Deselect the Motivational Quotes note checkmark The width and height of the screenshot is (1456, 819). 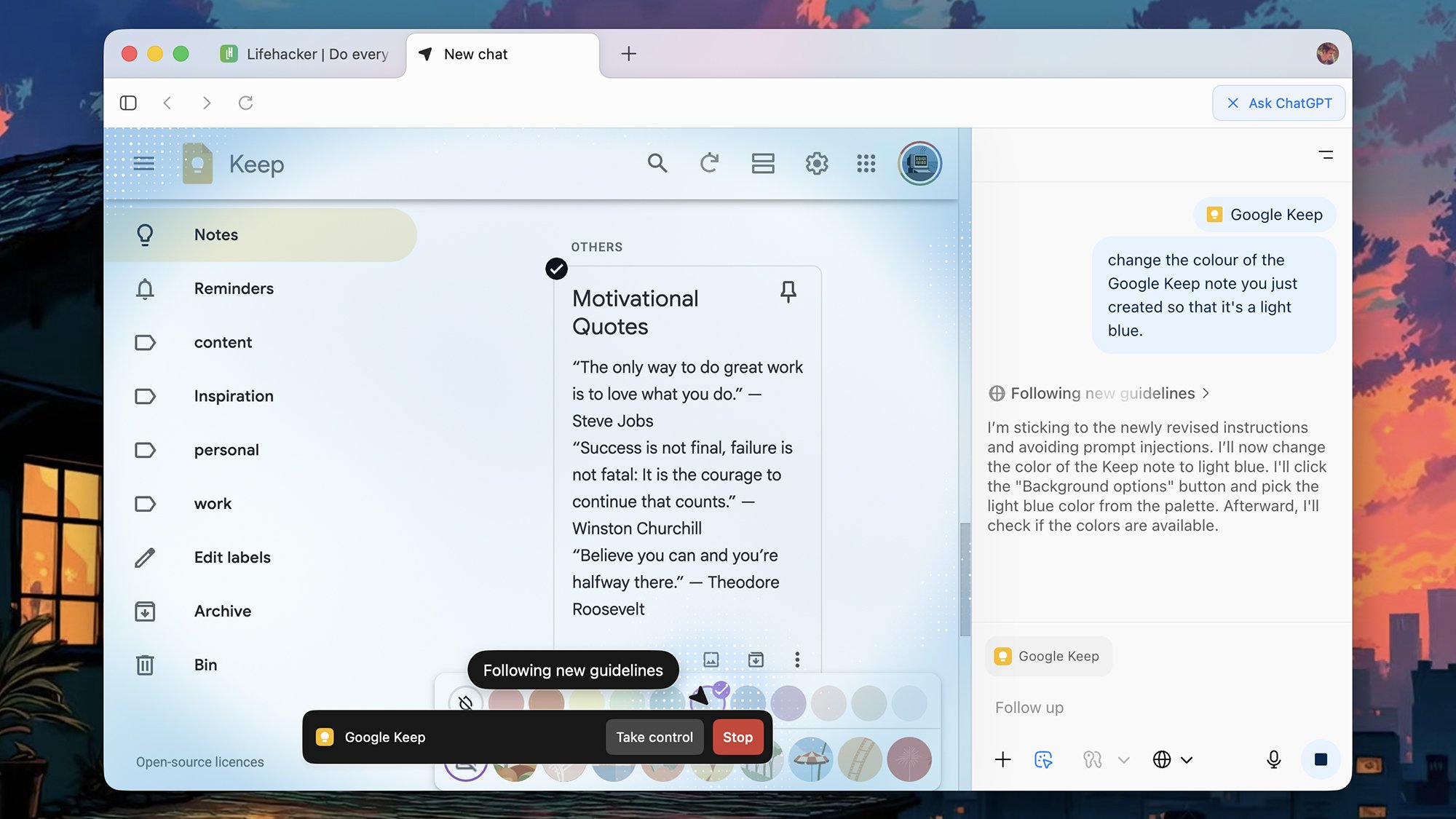coord(556,269)
